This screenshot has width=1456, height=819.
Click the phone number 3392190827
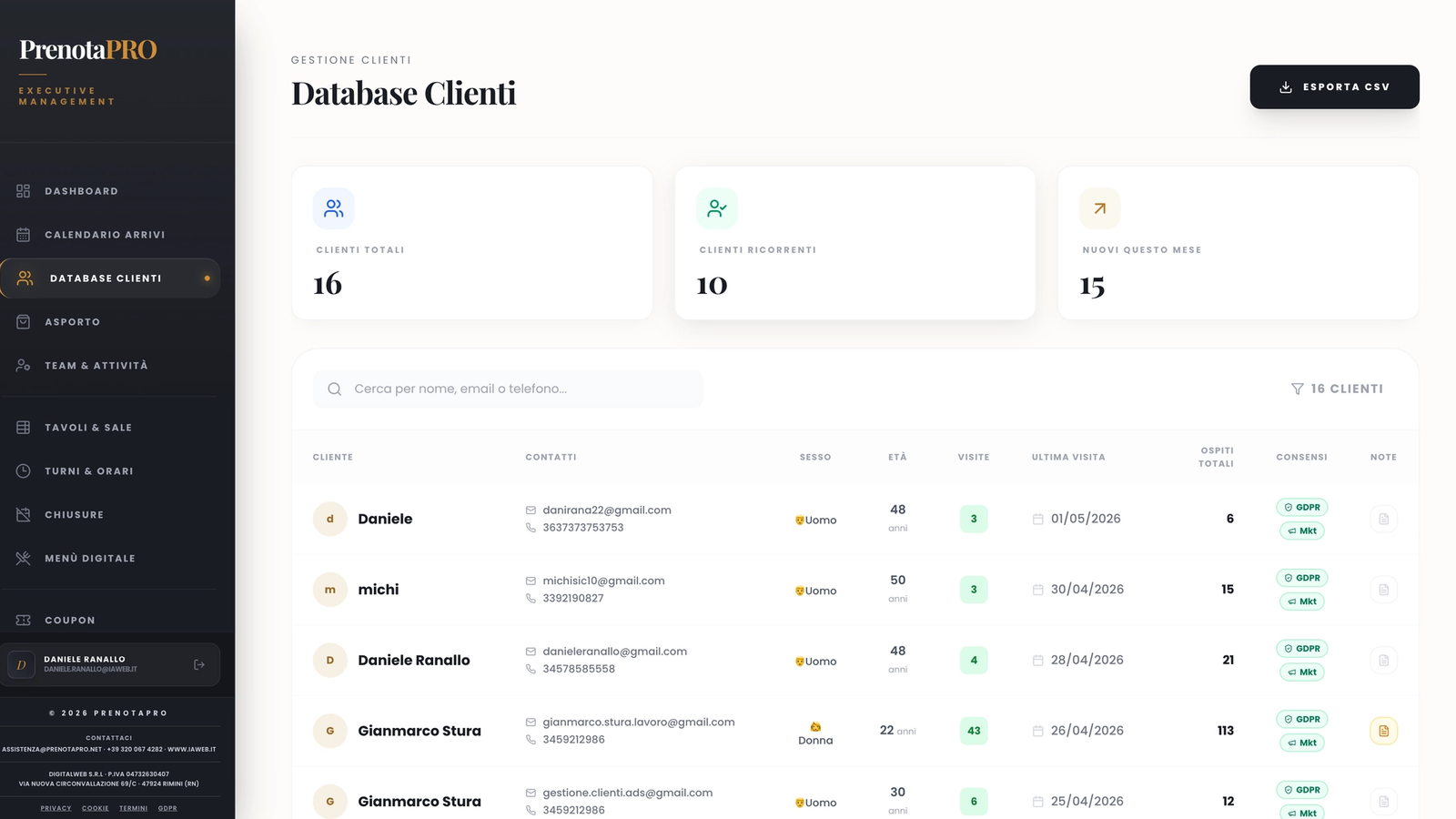point(573,599)
